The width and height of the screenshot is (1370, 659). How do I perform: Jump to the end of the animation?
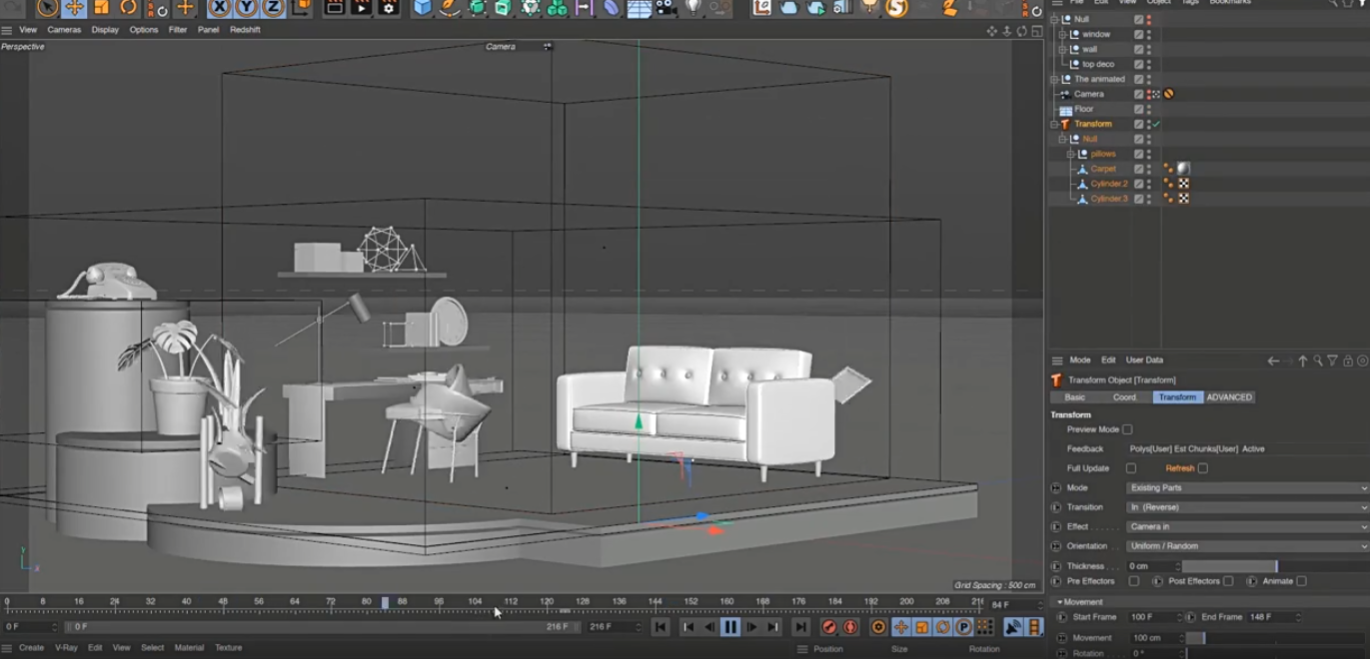pos(800,627)
